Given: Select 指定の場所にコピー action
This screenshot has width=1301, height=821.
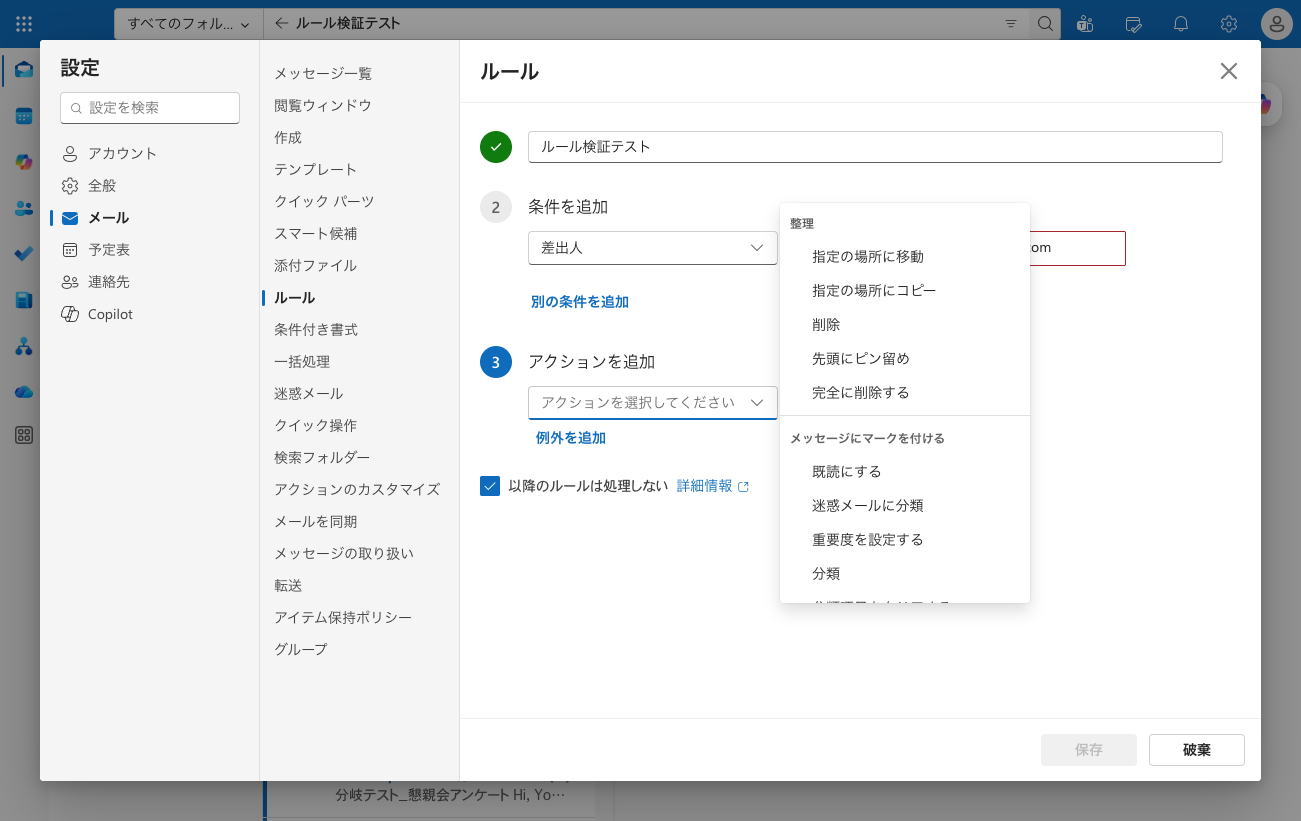Looking at the screenshot, I should tap(905, 291).
